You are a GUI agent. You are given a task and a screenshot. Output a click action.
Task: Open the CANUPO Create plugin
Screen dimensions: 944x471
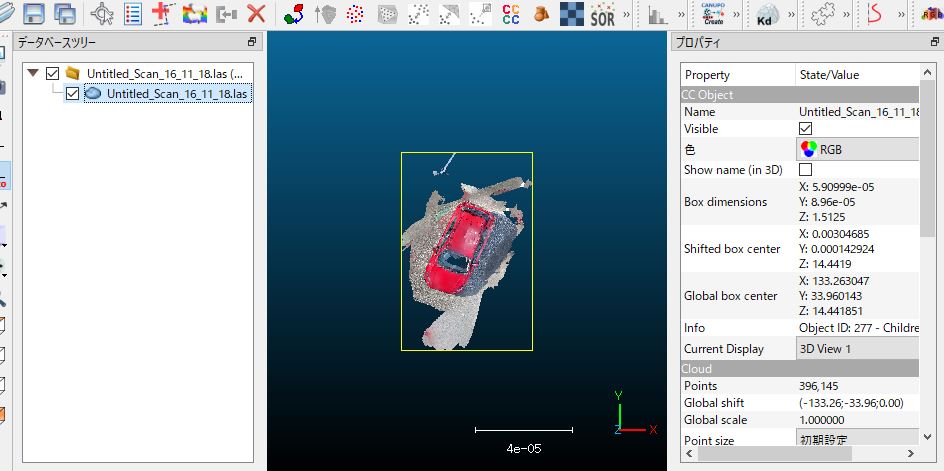point(714,14)
